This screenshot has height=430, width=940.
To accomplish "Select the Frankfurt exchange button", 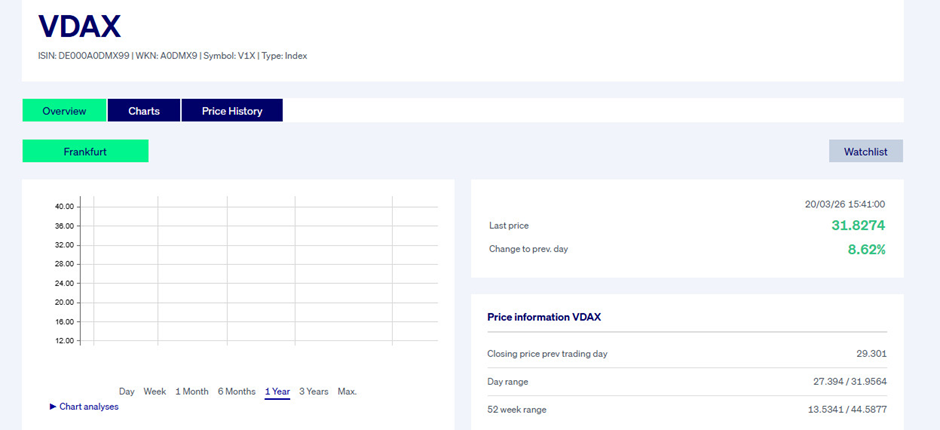I will tap(85, 152).
